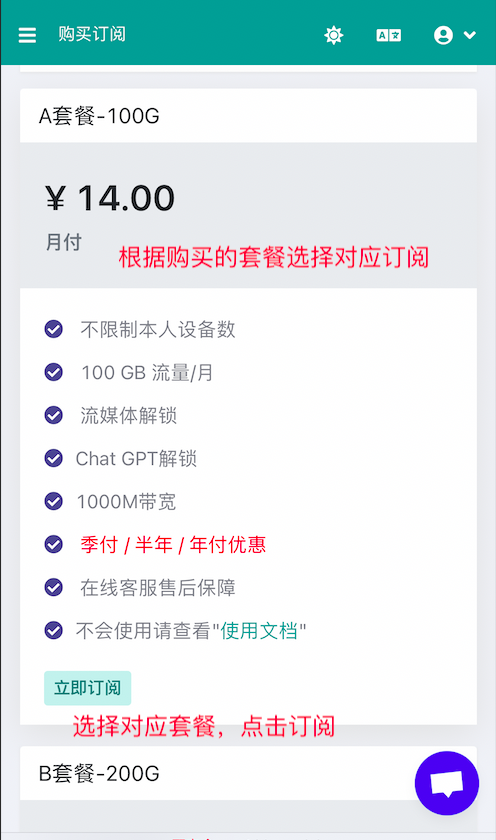This screenshot has height=840, width=496.
Task: Click checkmark beside 季付 / 半年 / 年付优惠
Action: tap(54, 544)
